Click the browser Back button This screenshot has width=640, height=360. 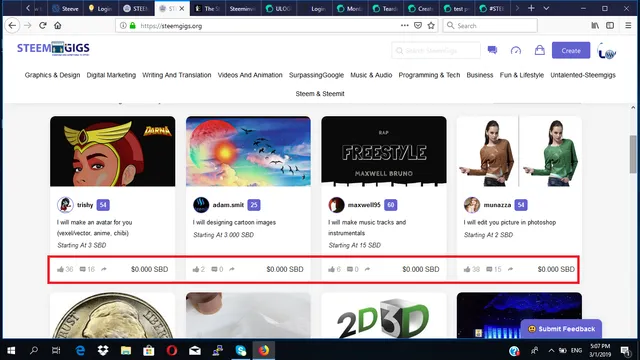(12, 25)
